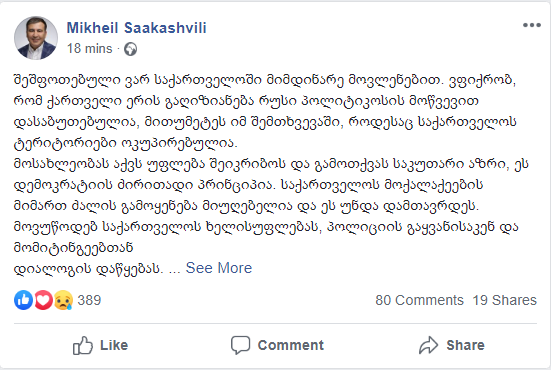
Task: Click the Comment button label
Action: click(291, 345)
